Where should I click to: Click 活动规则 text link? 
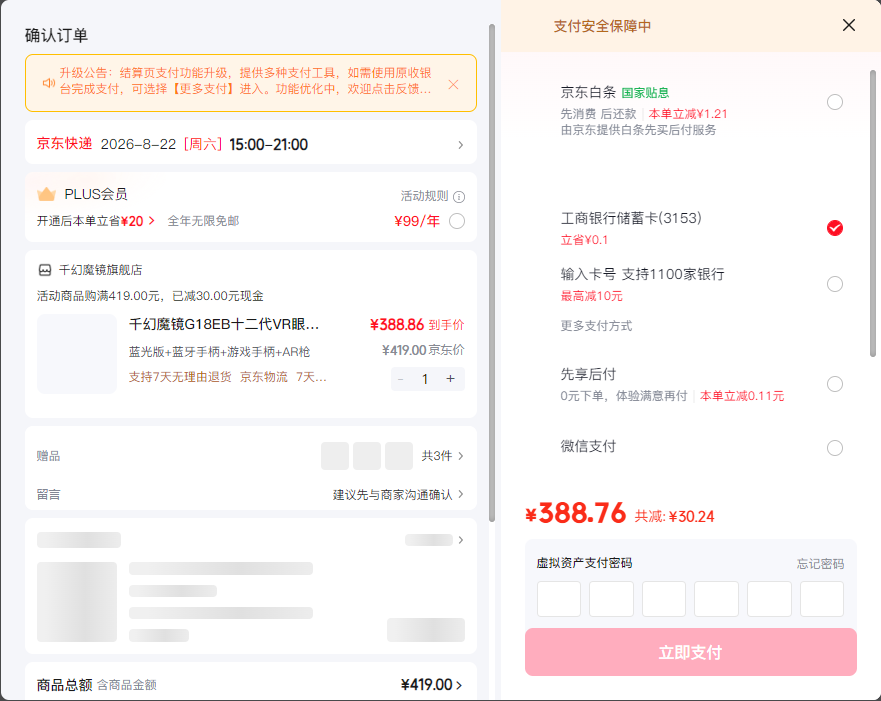(x=424, y=196)
